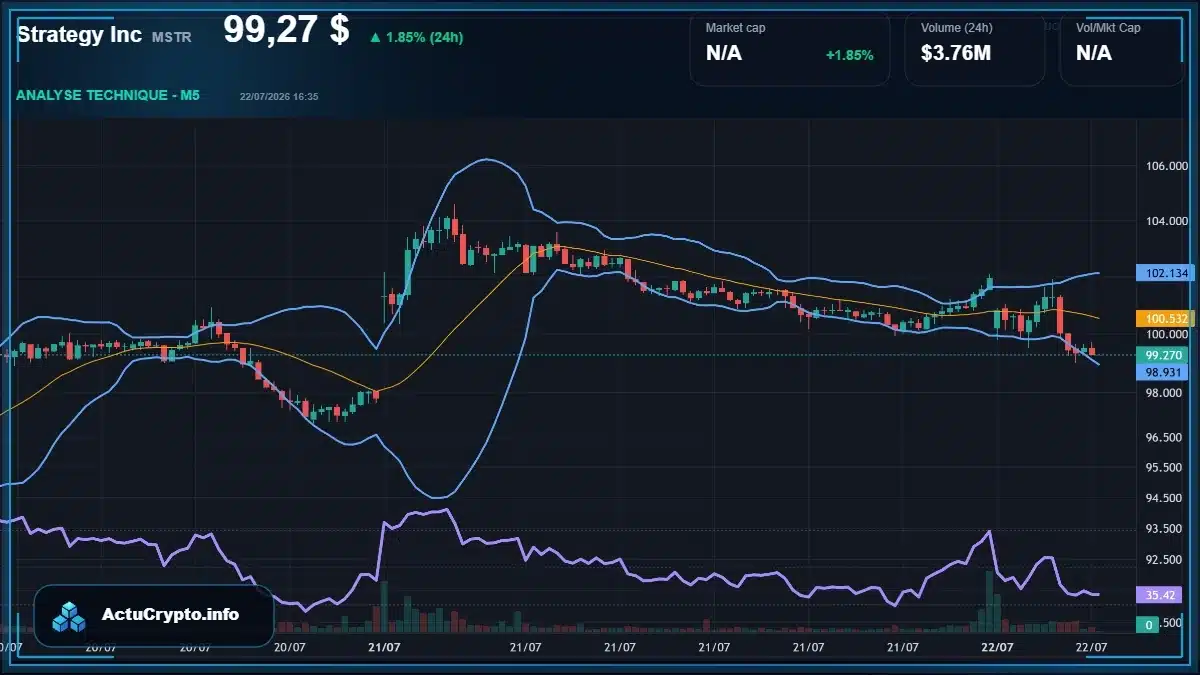The height and width of the screenshot is (675, 1200).
Task: Click the Strategy Inc title
Action: point(79,35)
